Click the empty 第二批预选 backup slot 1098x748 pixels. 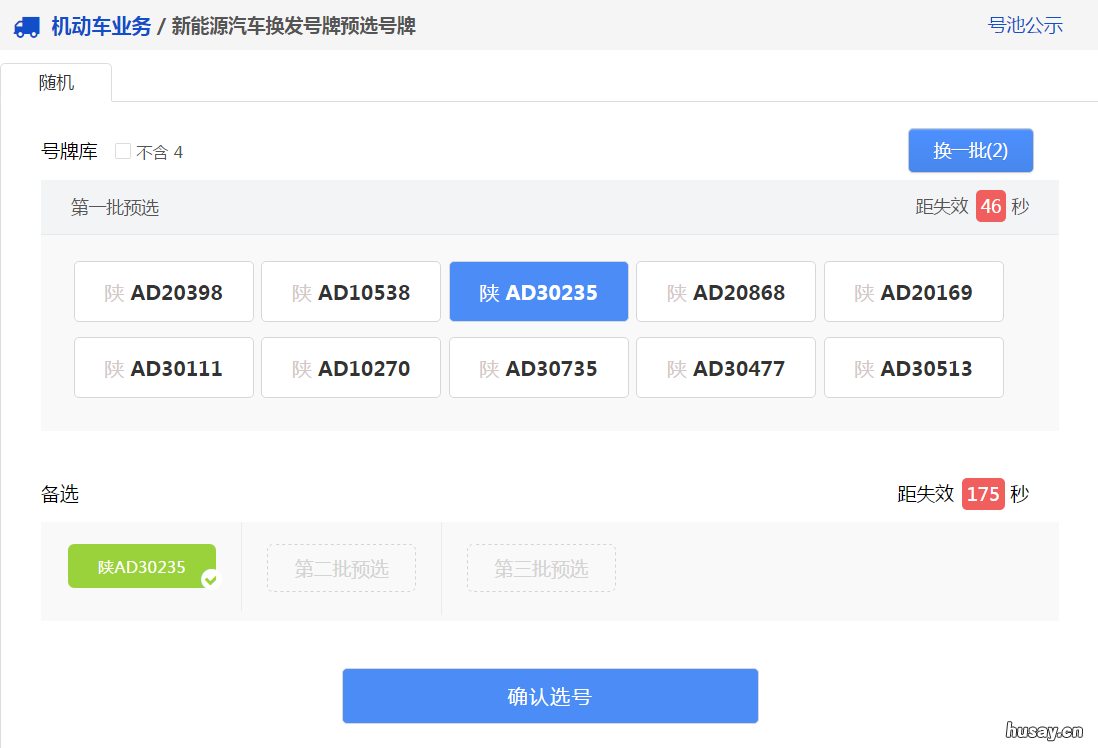(x=341, y=567)
